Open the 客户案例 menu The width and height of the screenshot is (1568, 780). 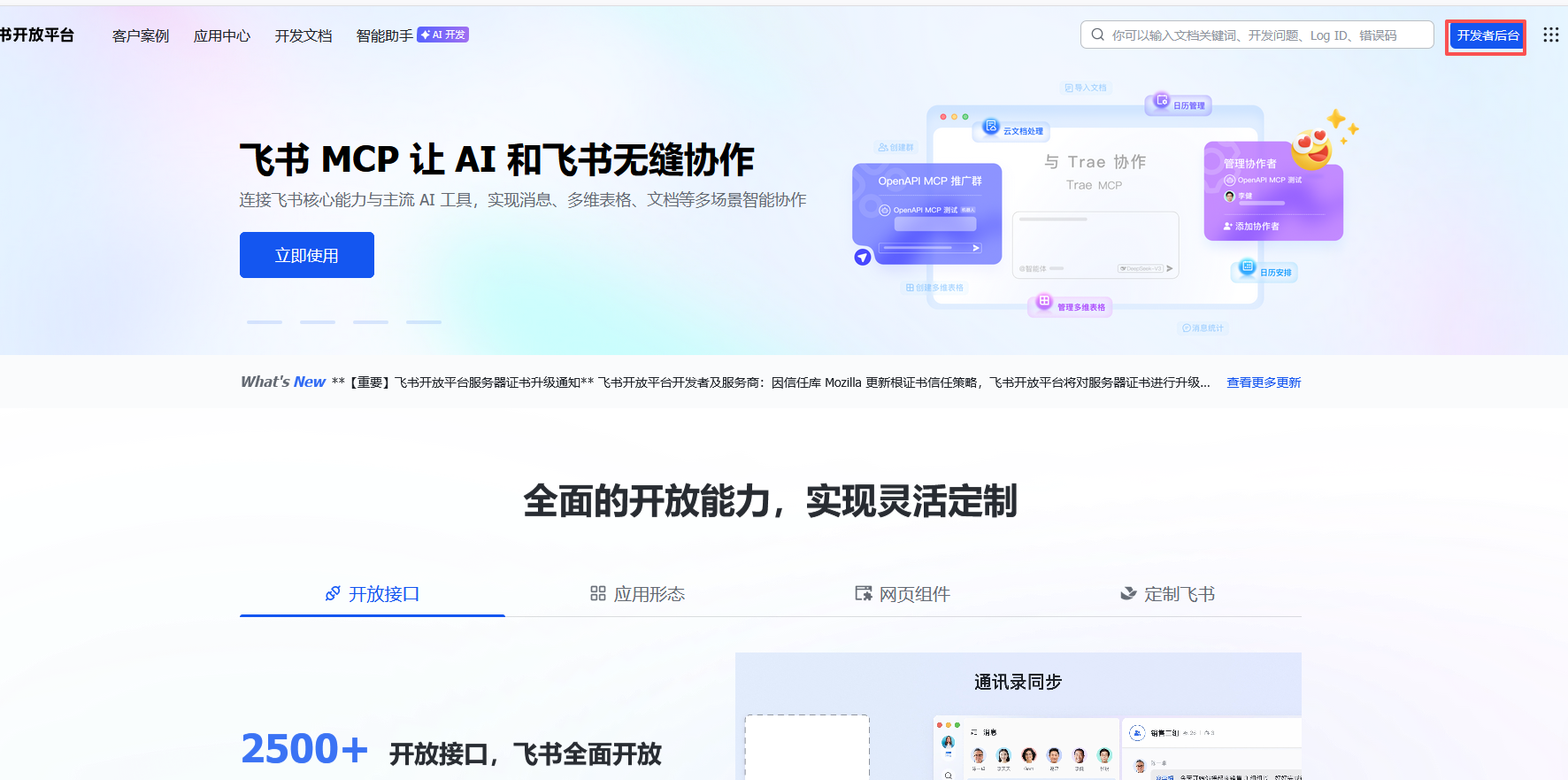click(x=141, y=35)
